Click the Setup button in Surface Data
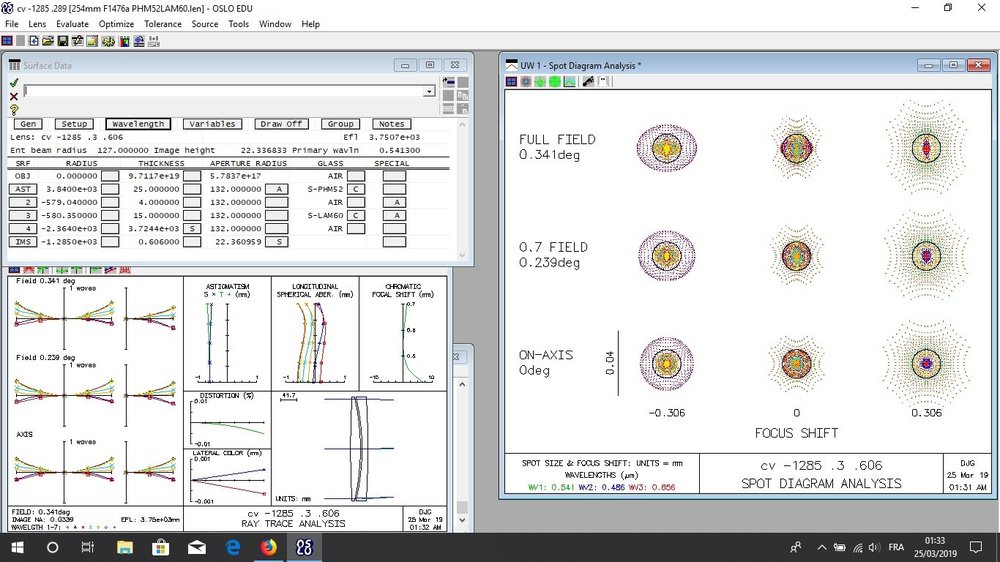This screenshot has height=562, width=1000. tap(74, 124)
